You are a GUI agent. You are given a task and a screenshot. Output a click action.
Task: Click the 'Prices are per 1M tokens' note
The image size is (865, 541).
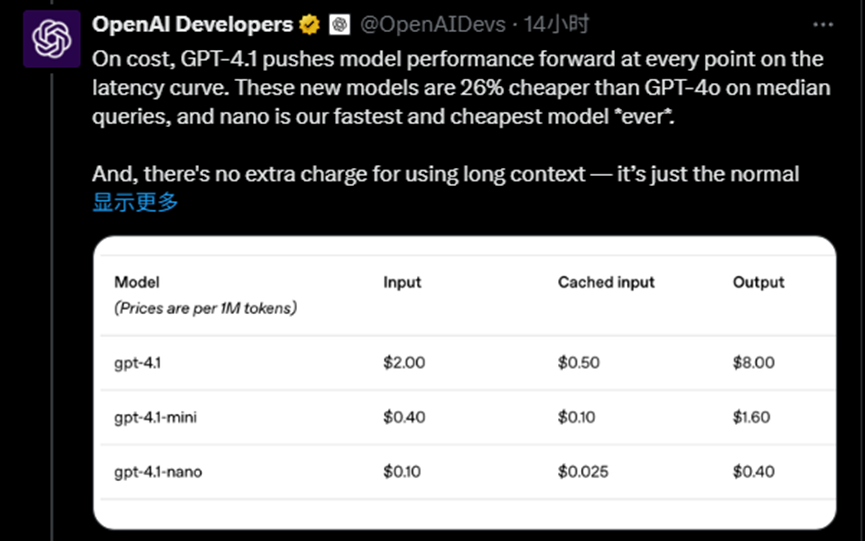[x=205, y=308]
